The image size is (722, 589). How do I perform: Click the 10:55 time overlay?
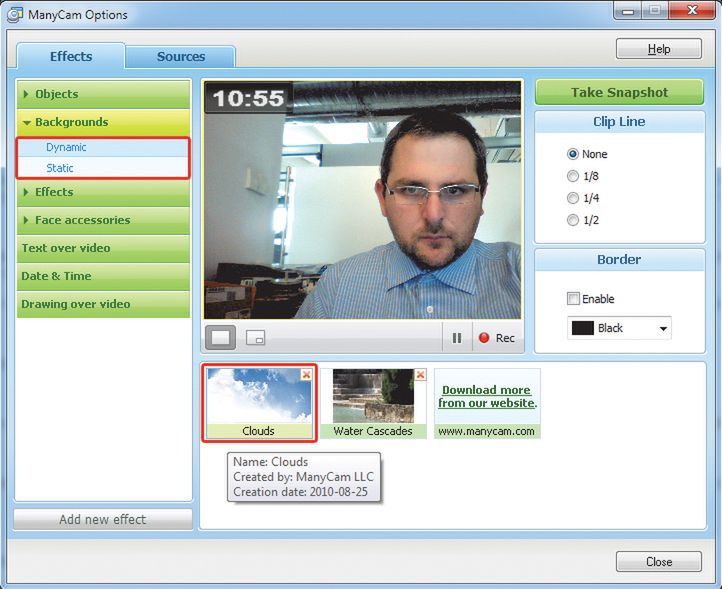tap(248, 98)
